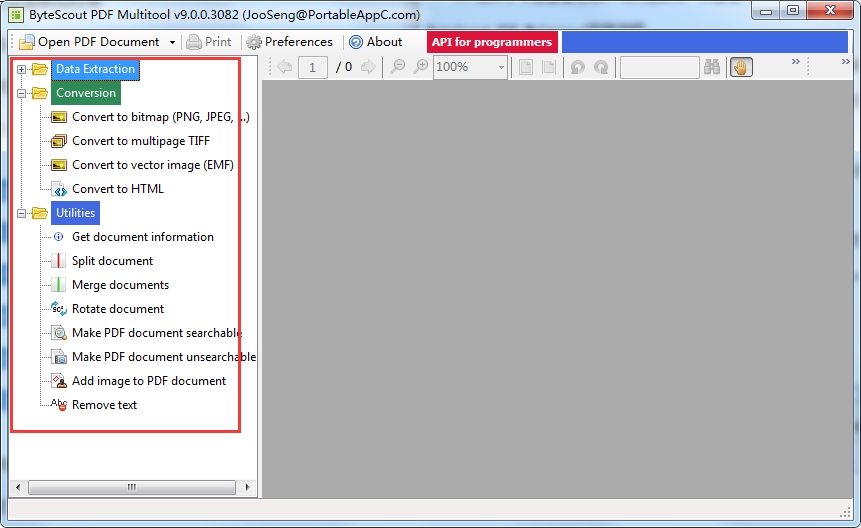The height and width of the screenshot is (528, 861).
Task: Click the blue banner next to API
Action: coord(705,42)
